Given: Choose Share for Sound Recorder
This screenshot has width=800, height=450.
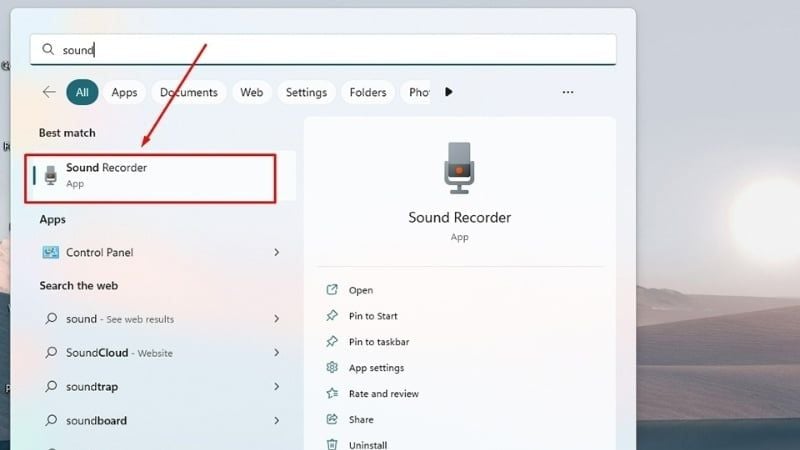Looking at the screenshot, I should point(361,420).
